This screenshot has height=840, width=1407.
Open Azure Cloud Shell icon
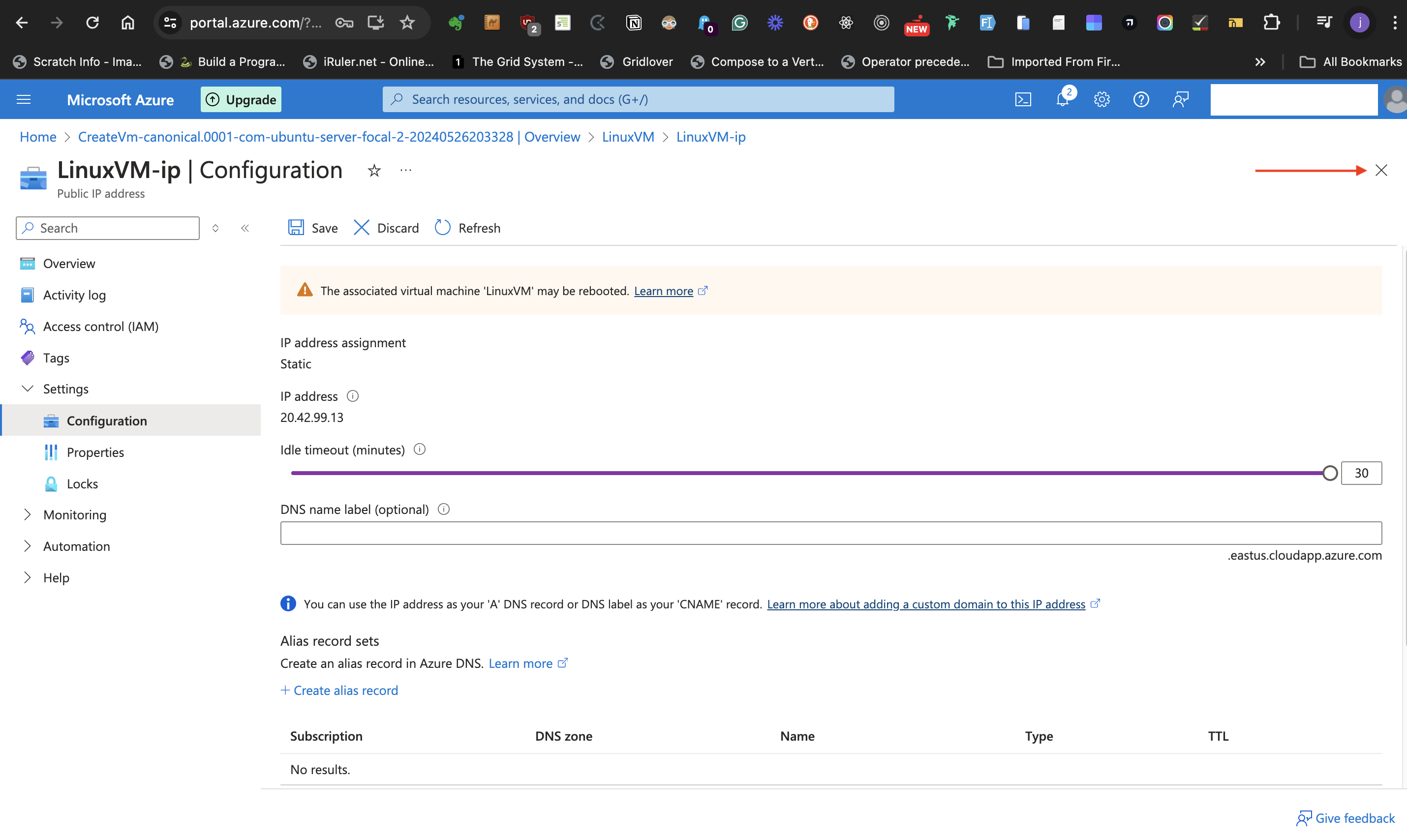click(x=1023, y=99)
